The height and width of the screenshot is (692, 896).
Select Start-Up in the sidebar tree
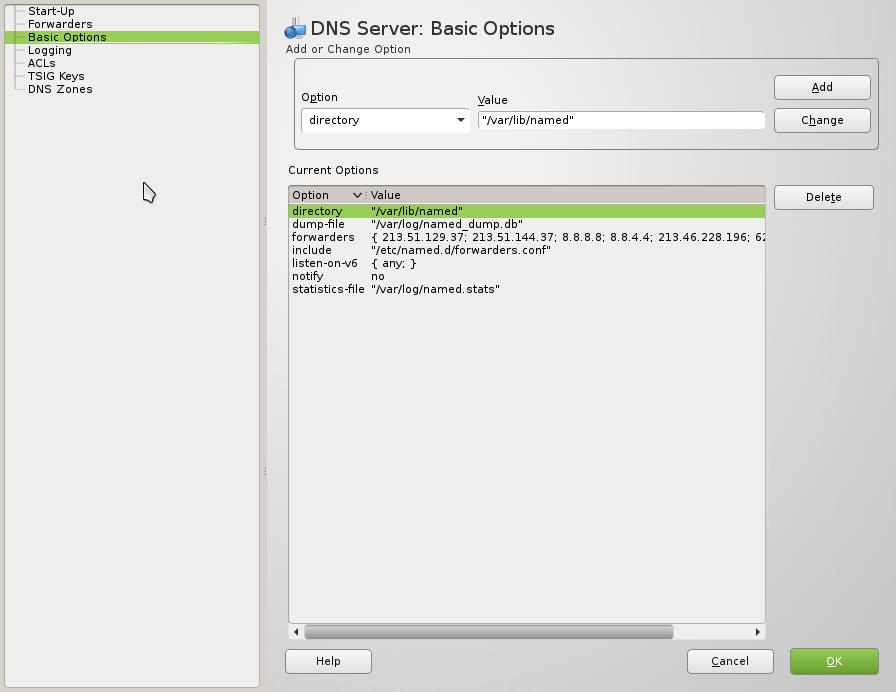[51, 11]
